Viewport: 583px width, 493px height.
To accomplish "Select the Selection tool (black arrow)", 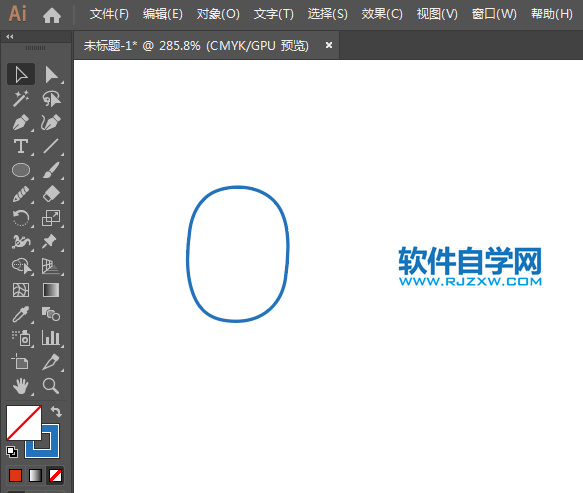I will (x=21, y=74).
